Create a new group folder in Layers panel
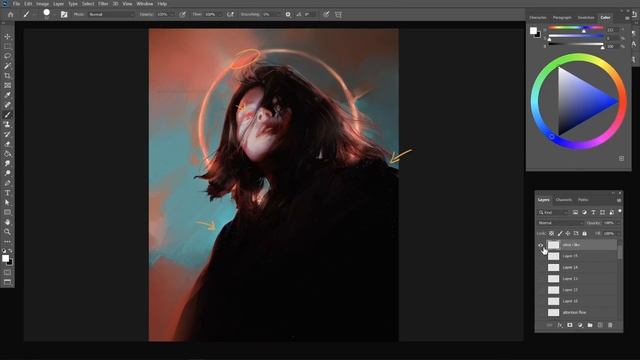Viewport: 640px width, 360px height. coord(590,325)
